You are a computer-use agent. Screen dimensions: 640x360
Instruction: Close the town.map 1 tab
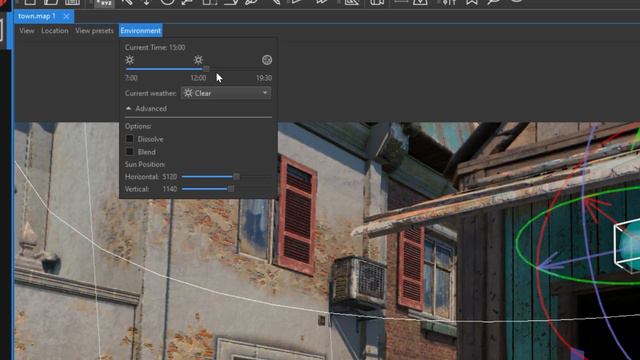pos(66,16)
